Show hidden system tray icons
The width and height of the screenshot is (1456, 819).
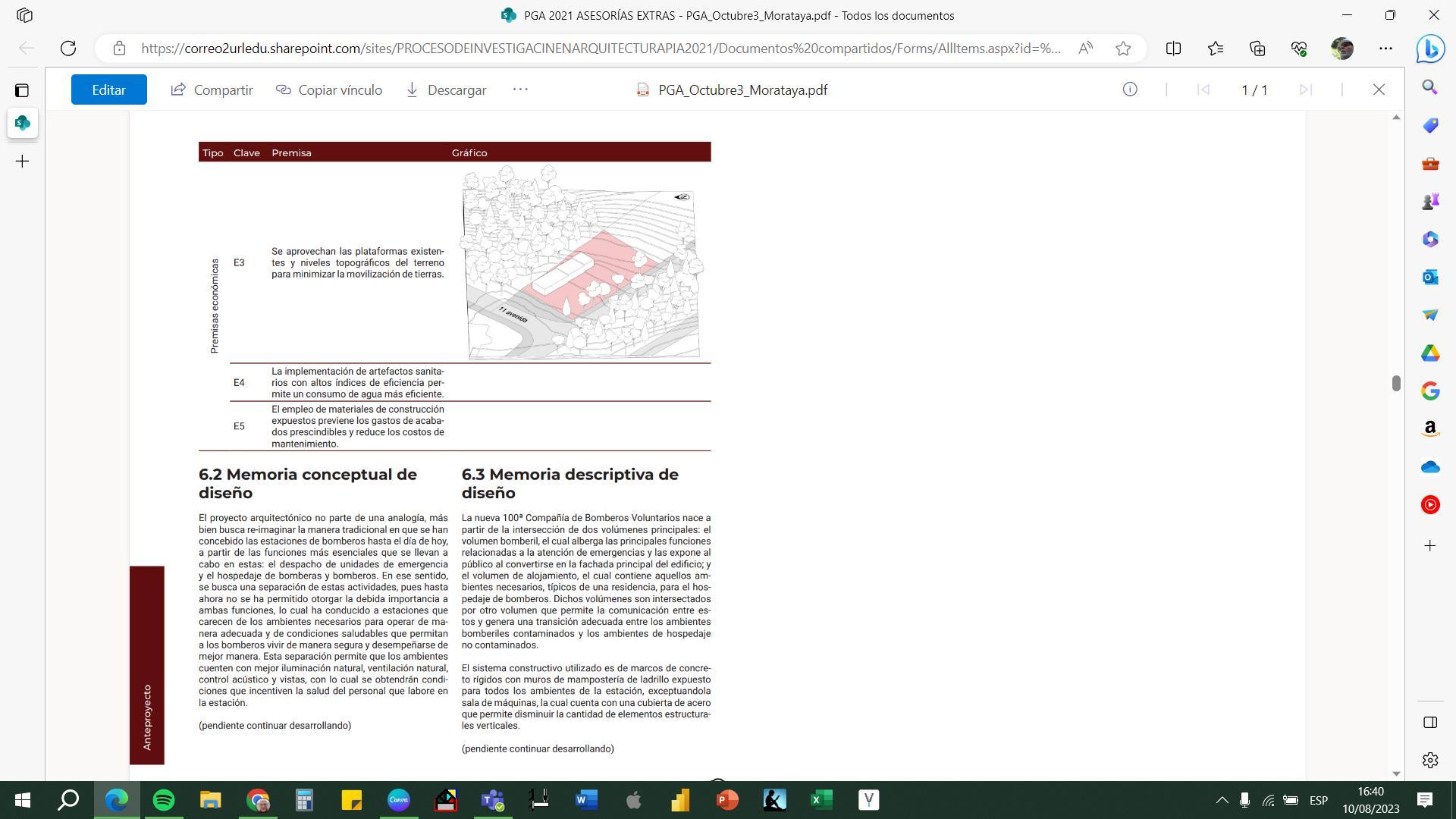click(x=1222, y=800)
